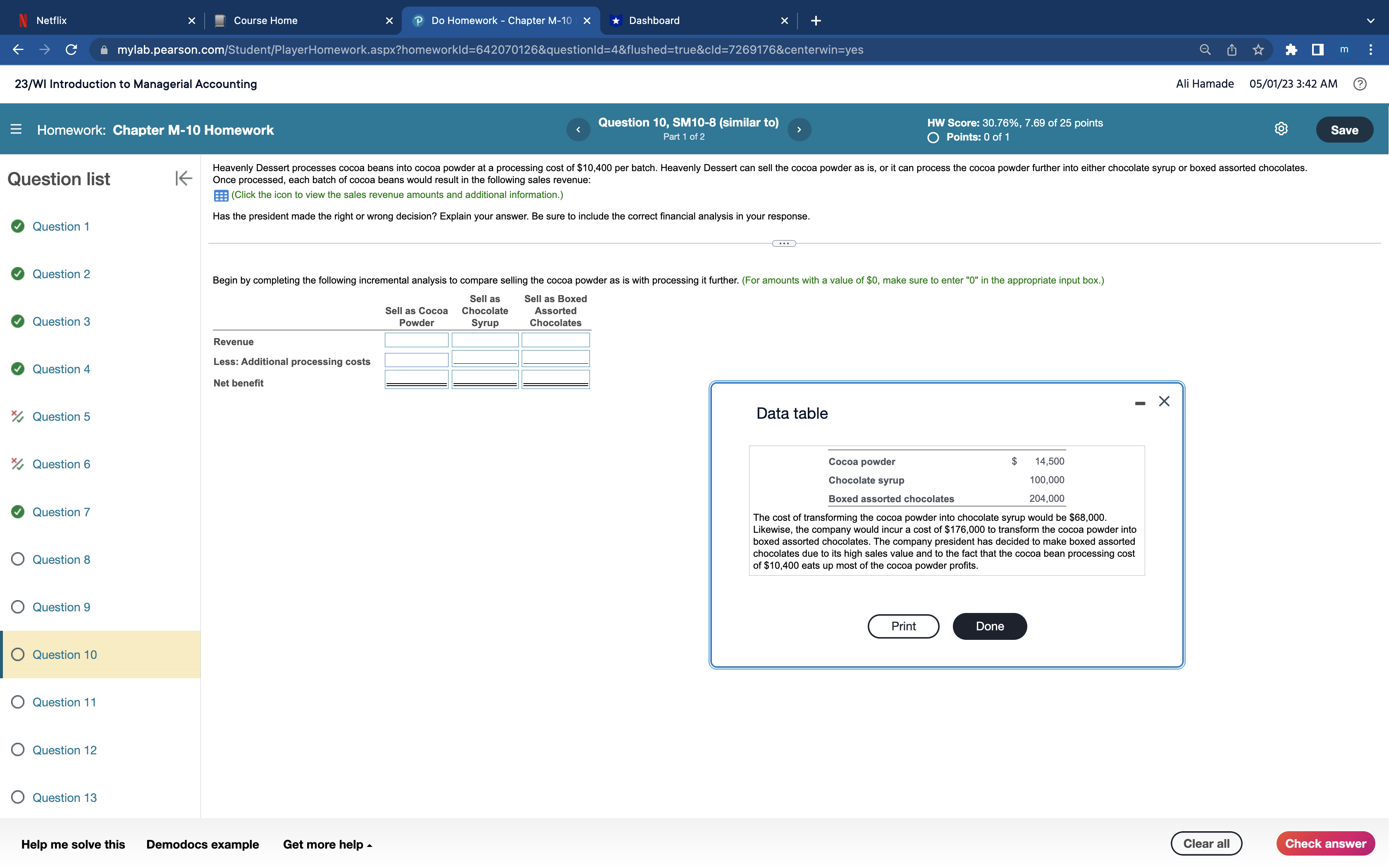This screenshot has height=868, width=1389.
Task: Open browser tab list chevron
Action: coord(1371,21)
